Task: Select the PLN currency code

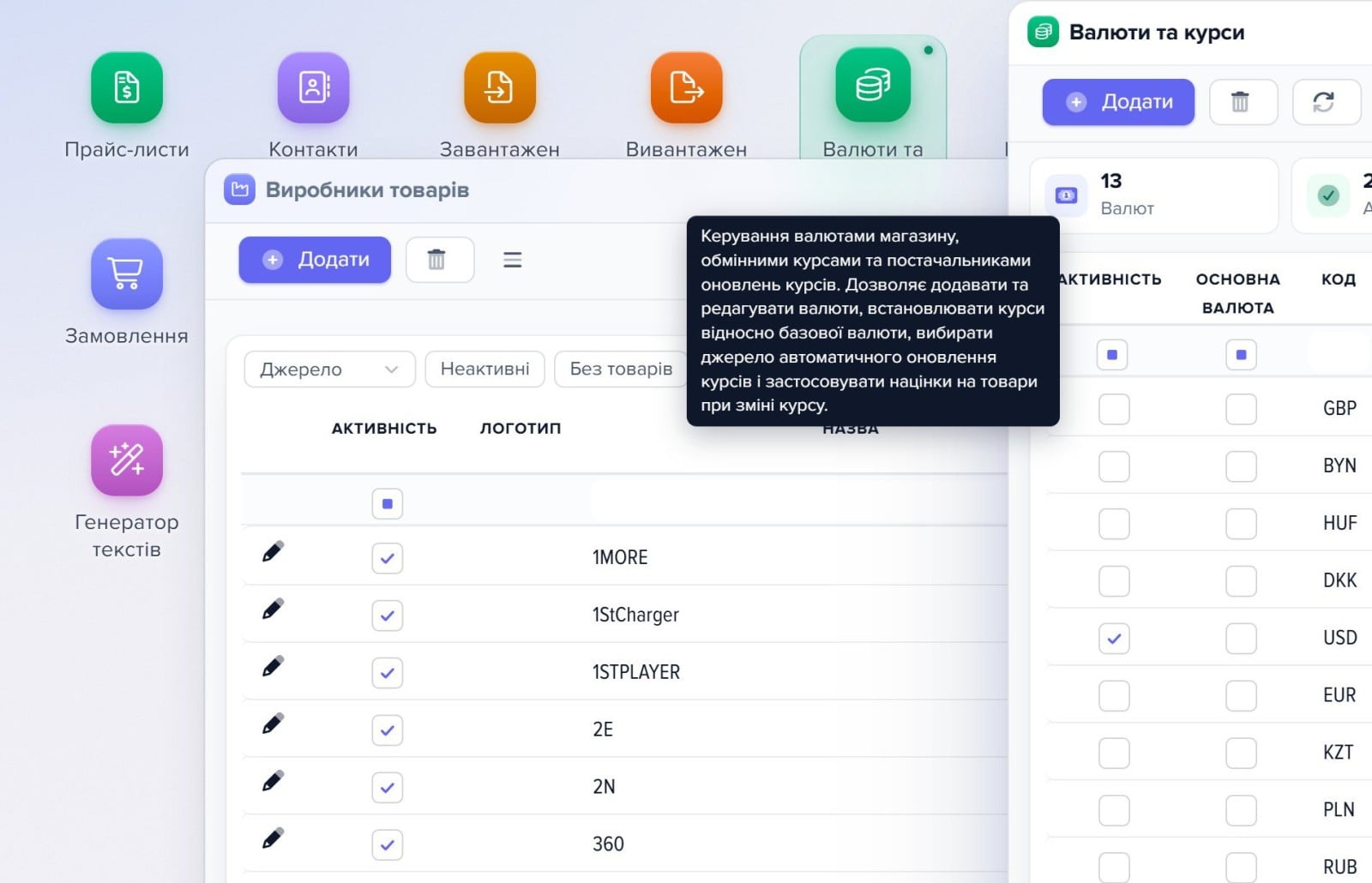Action: pos(1339,810)
